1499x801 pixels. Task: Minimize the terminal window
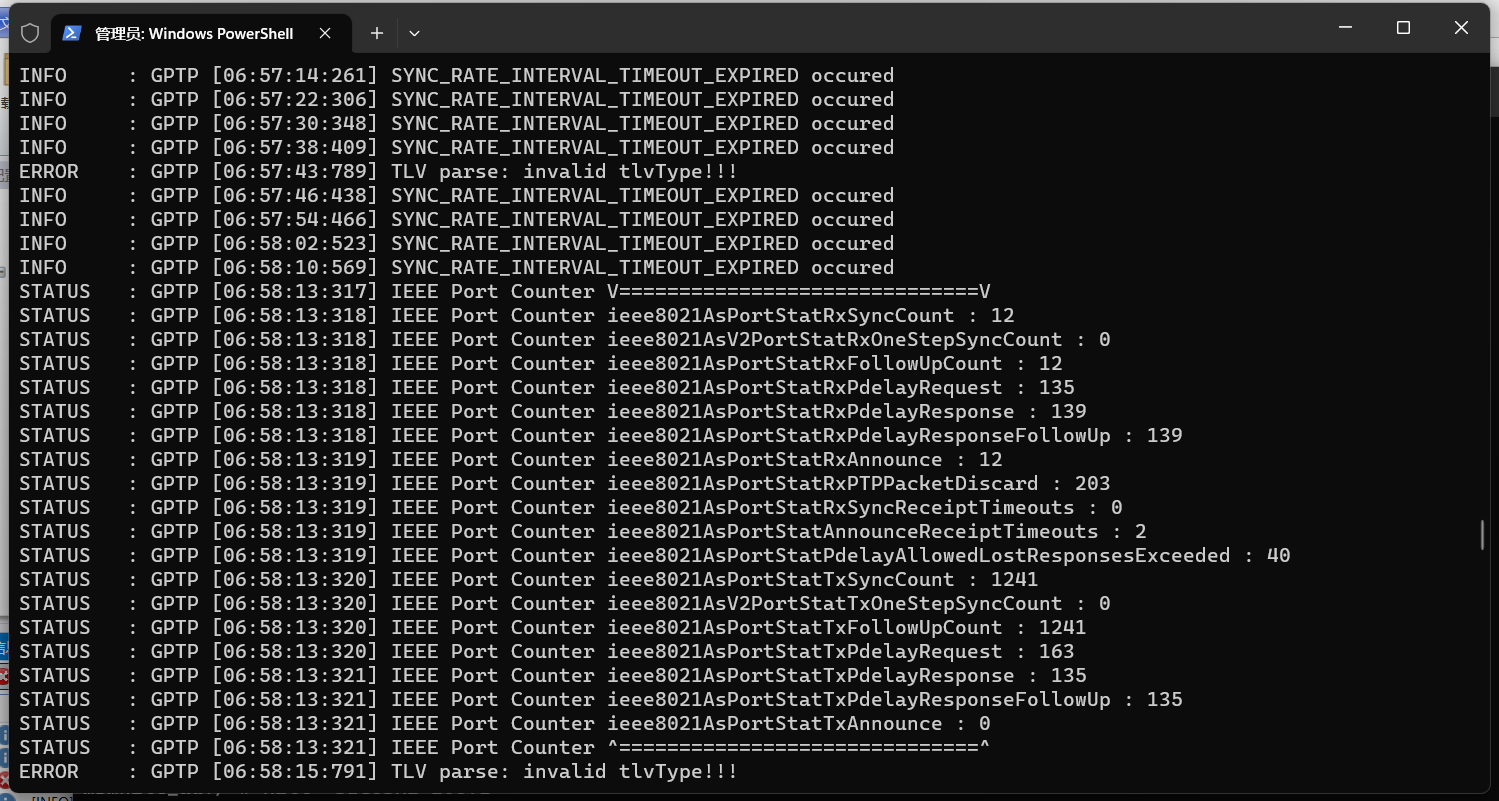click(x=1345, y=28)
